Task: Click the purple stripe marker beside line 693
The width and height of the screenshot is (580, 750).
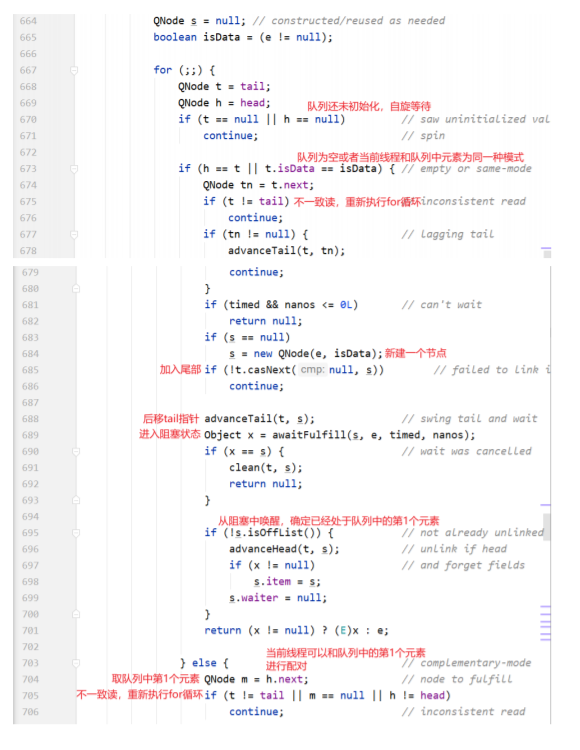Action: point(546,505)
